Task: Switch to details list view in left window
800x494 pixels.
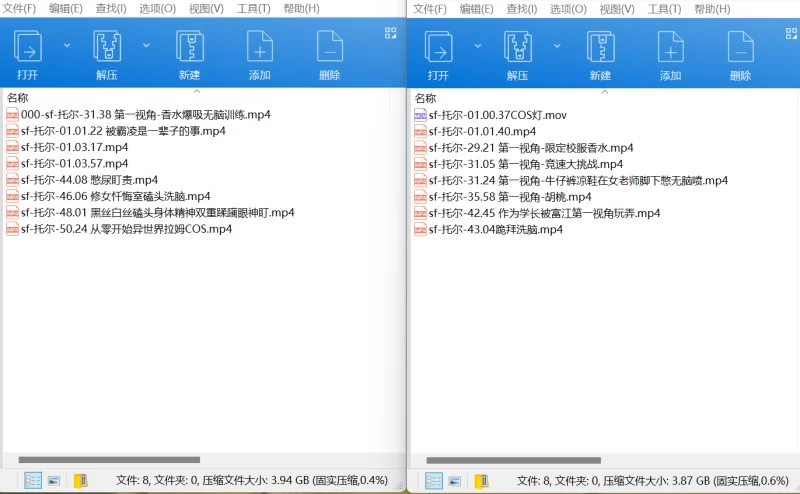Action: pos(33,480)
